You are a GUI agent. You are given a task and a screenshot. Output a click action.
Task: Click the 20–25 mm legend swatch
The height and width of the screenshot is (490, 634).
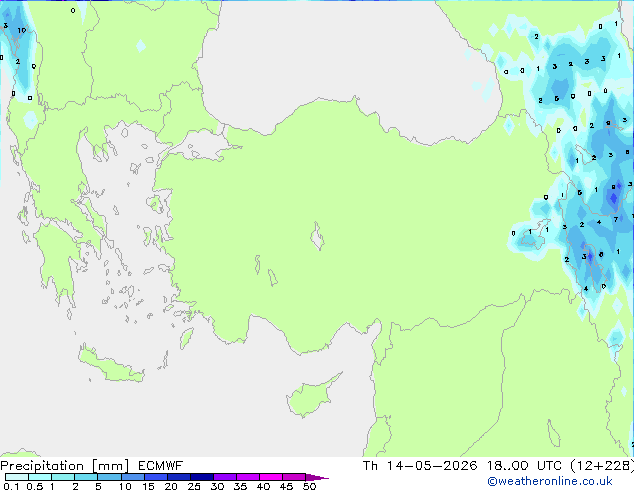point(179,477)
